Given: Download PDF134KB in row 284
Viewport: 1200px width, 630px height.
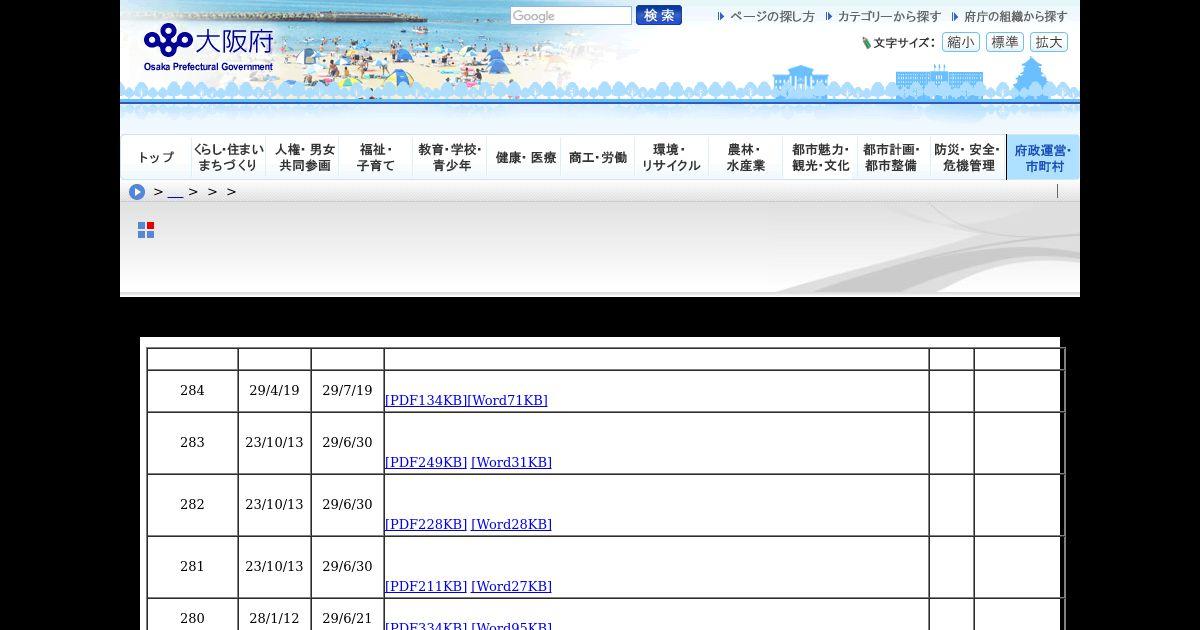Looking at the screenshot, I should [x=426, y=400].
